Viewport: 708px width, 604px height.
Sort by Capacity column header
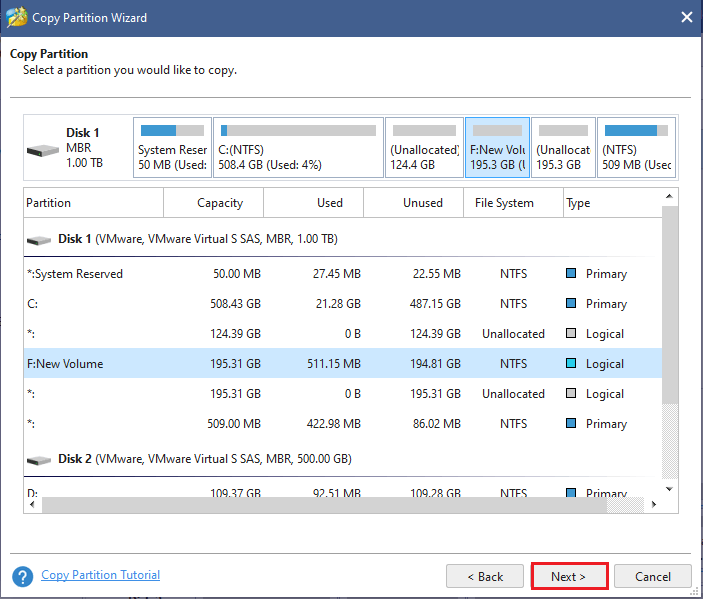pyautogui.click(x=214, y=203)
